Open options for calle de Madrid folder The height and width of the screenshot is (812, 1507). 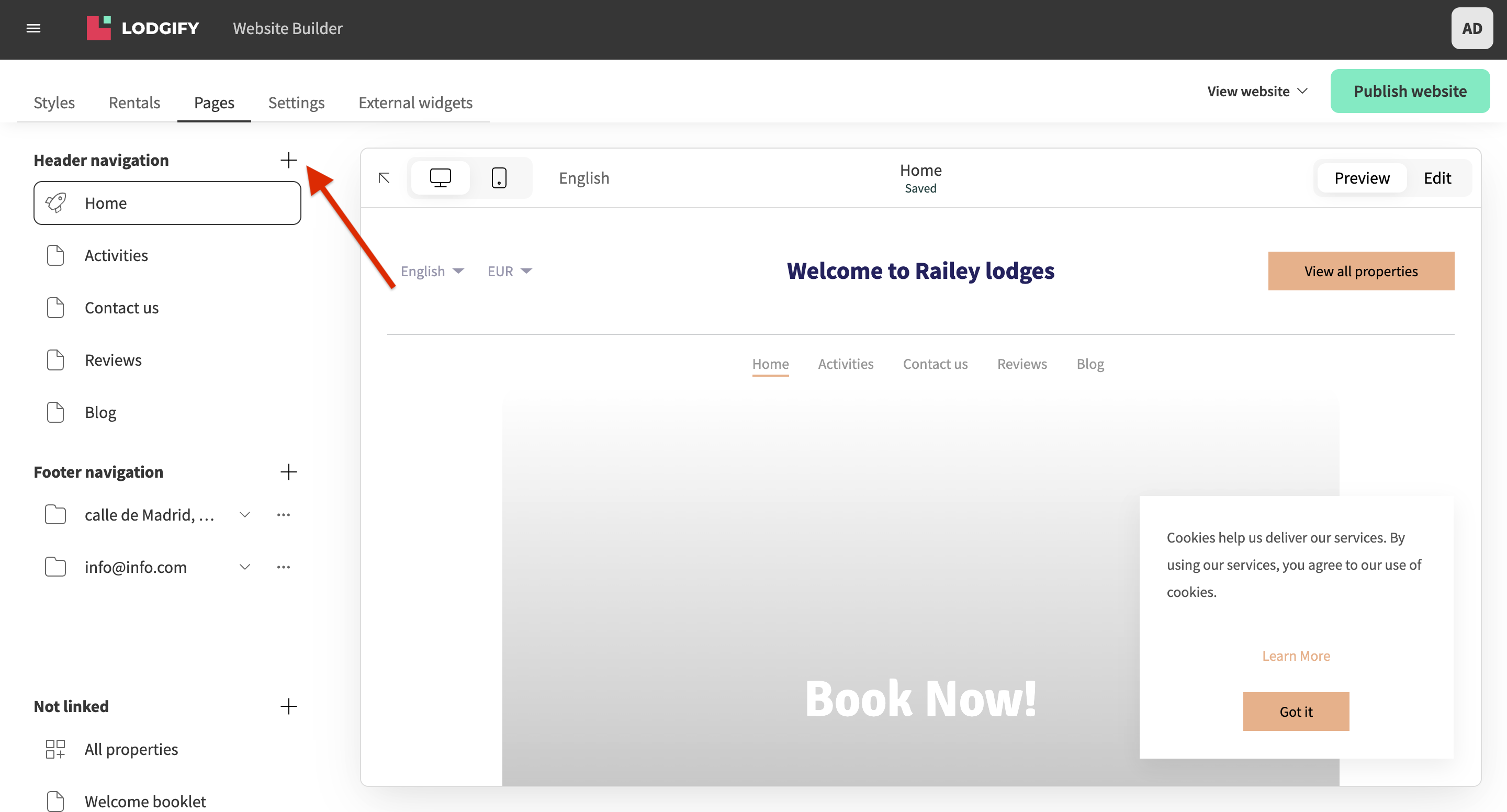[x=284, y=515]
